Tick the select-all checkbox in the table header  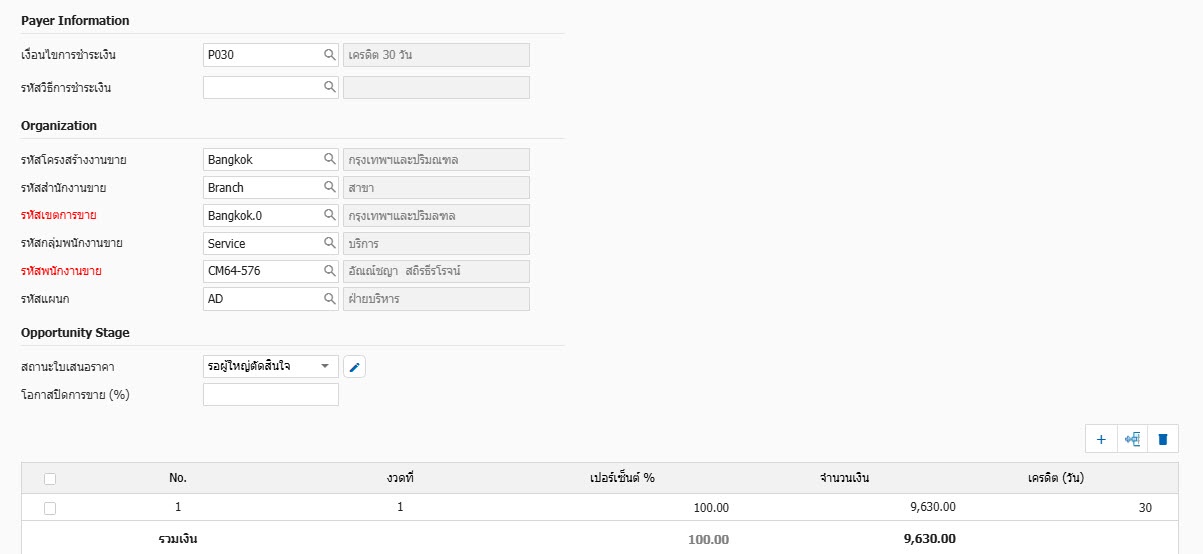(x=50, y=479)
